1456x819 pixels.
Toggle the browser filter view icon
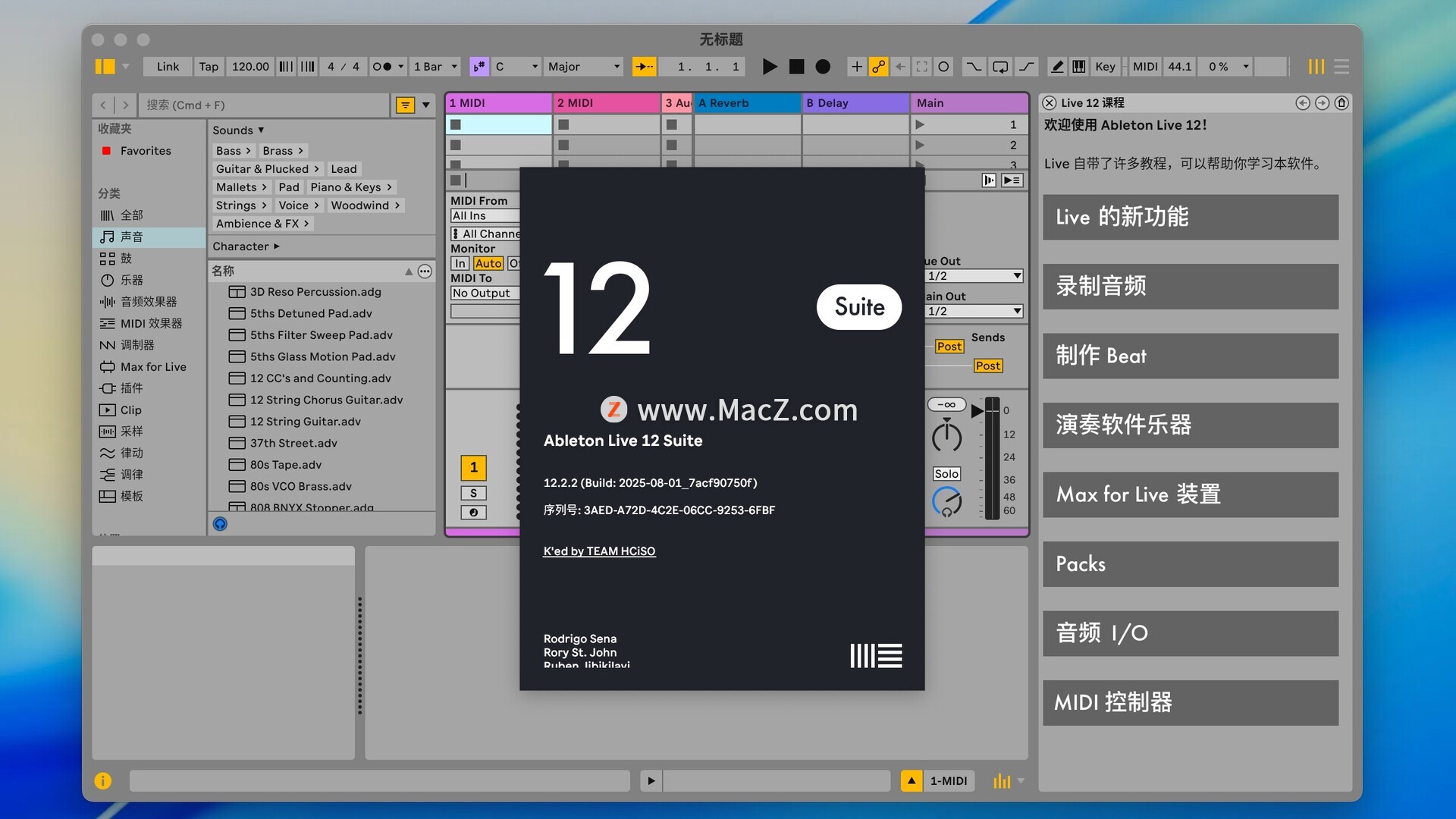tap(406, 105)
